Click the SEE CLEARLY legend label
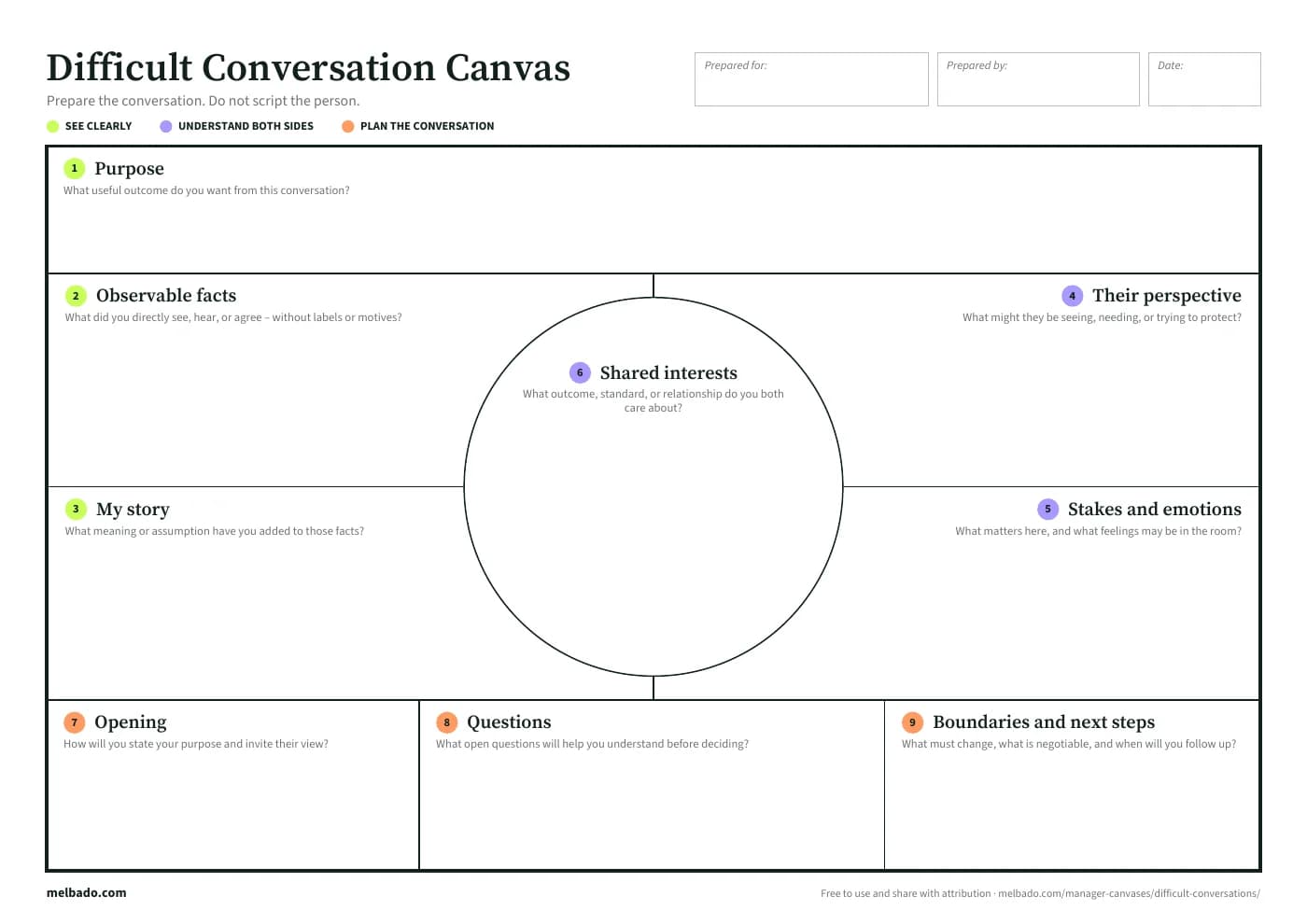The width and height of the screenshot is (1307, 924). point(98,127)
